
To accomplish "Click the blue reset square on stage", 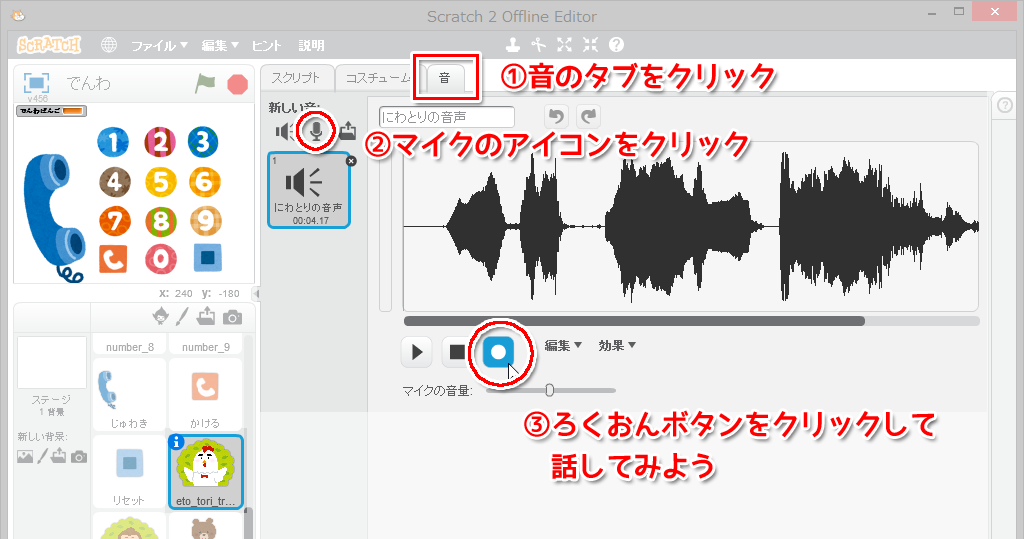I will [208, 258].
